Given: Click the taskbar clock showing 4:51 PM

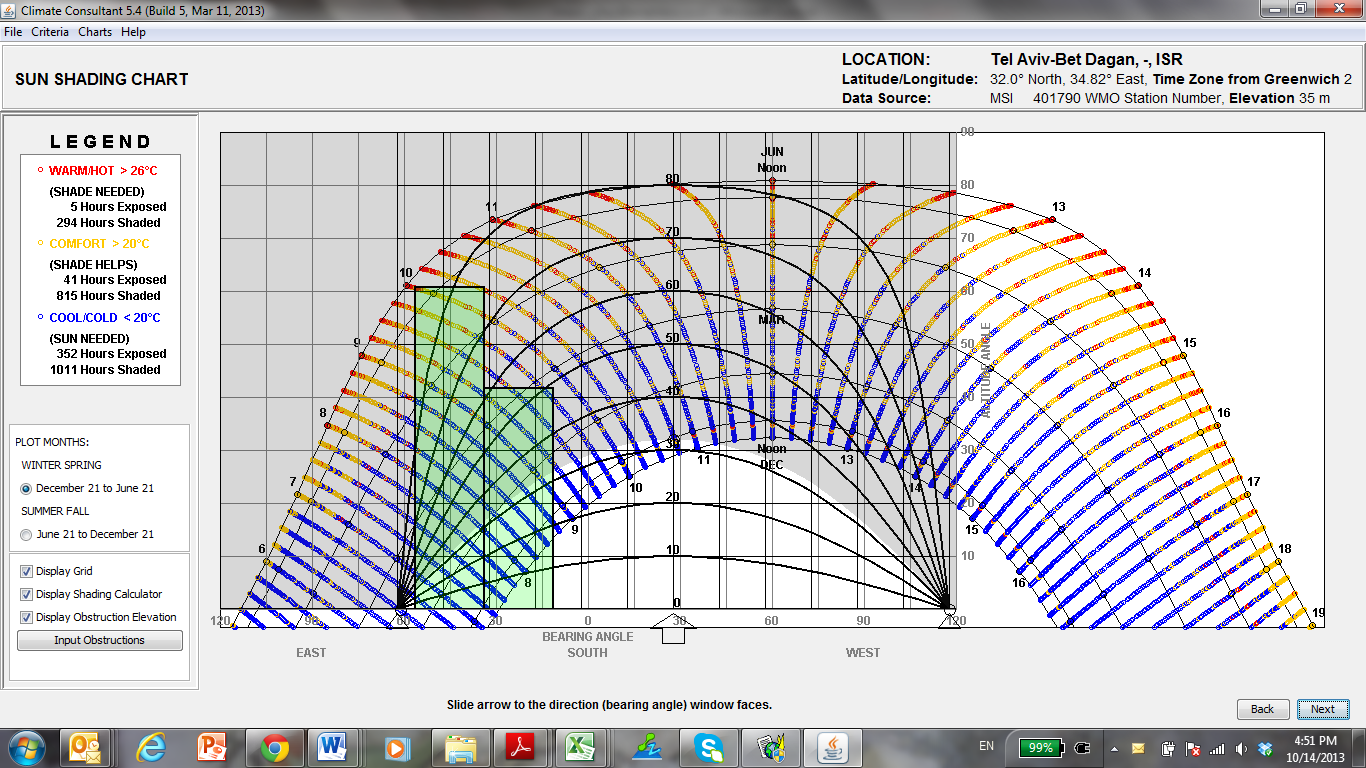Looking at the screenshot, I should pos(1317,748).
